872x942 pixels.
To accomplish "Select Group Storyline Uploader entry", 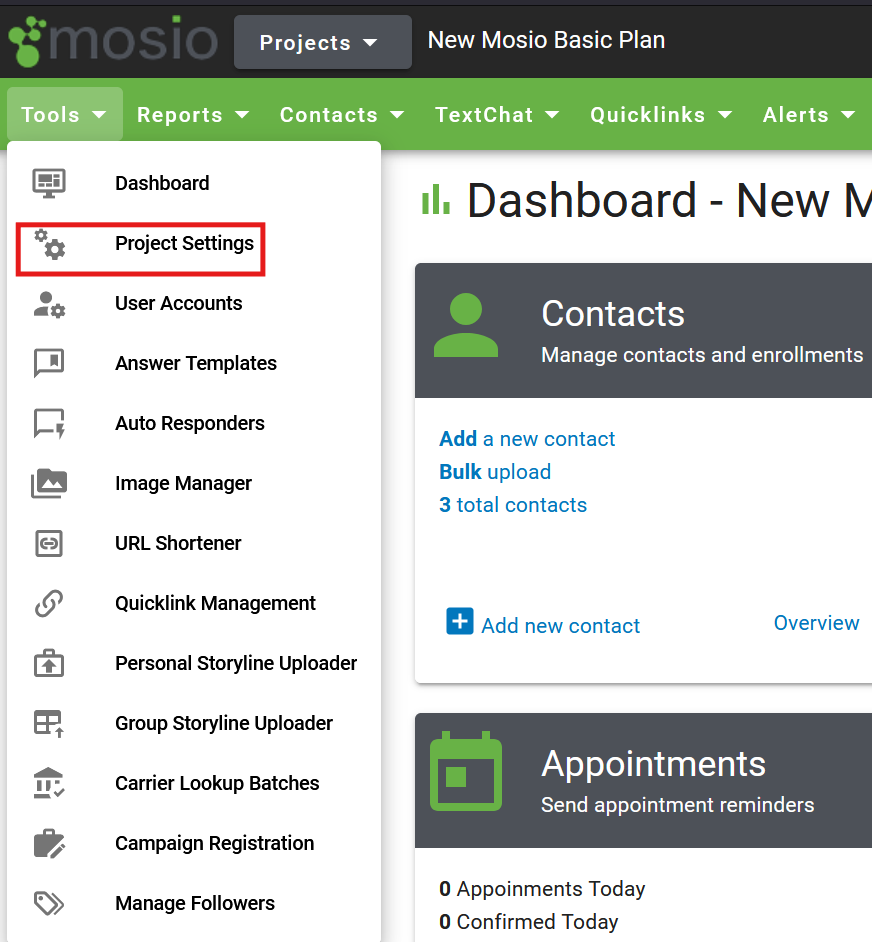I will pos(194,723).
